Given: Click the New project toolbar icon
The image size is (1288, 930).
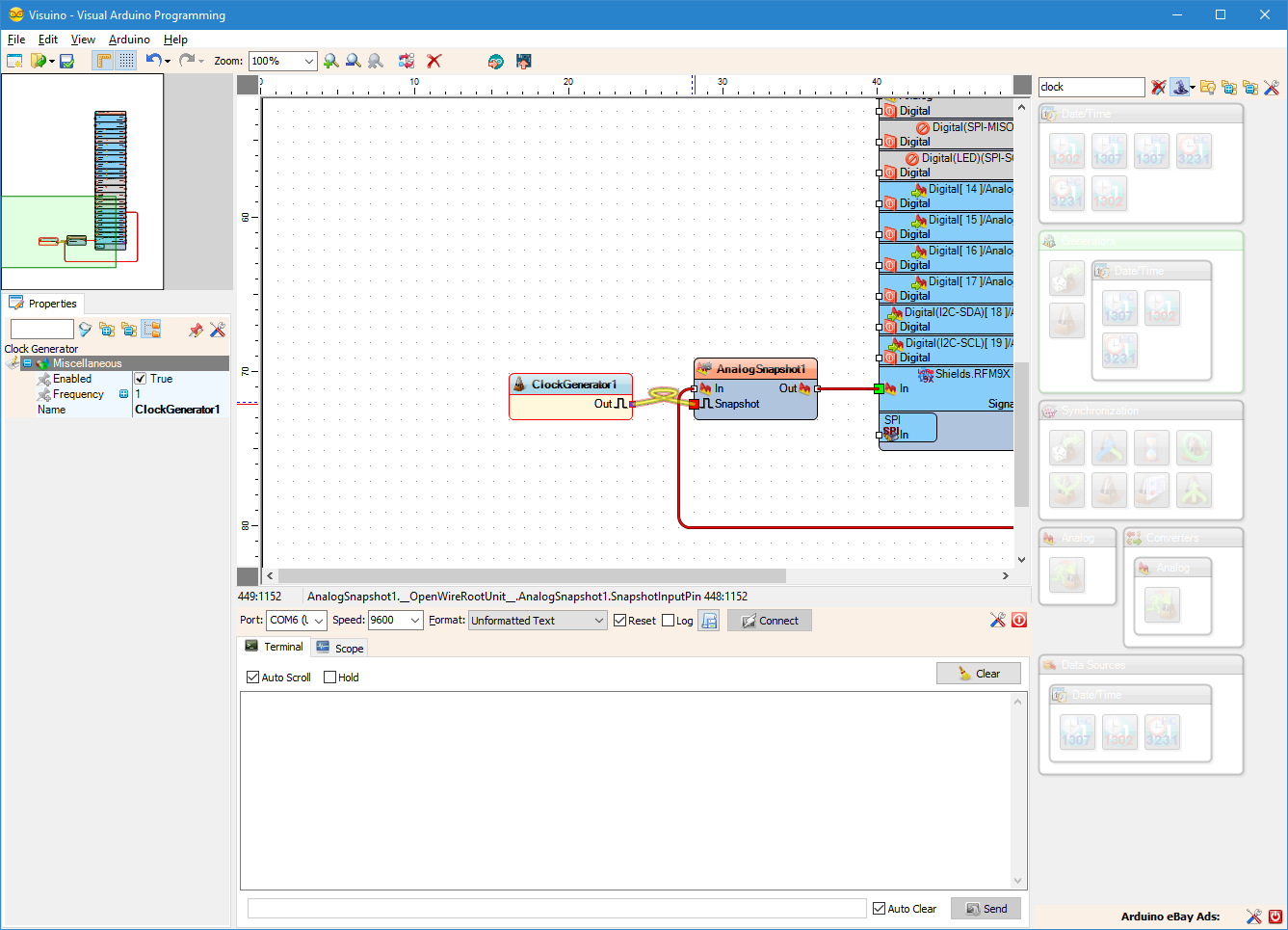Looking at the screenshot, I should coord(14,61).
